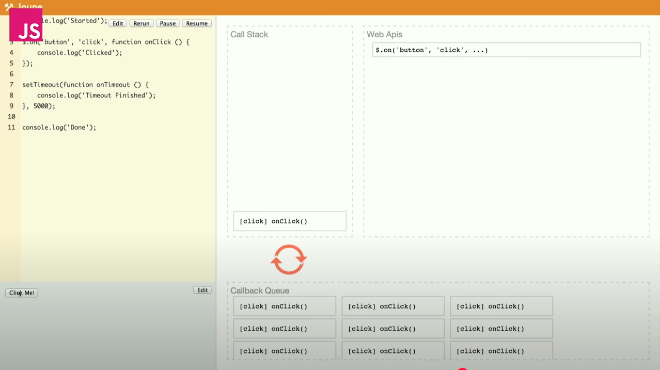660x370 pixels.
Task: Click line number 11 in gutter
Action: point(11,128)
